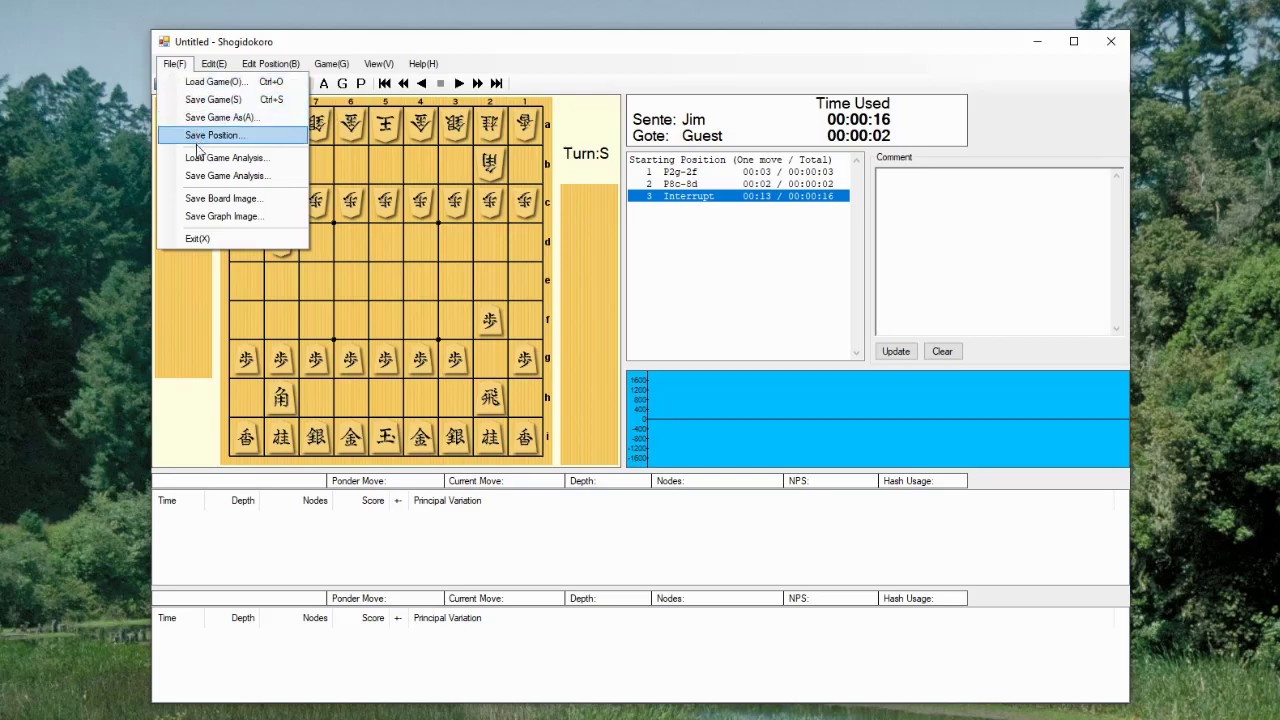This screenshot has width=1280, height=720.
Task: Choose Save Graph Image menu entry
Action: (x=233, y=217)
